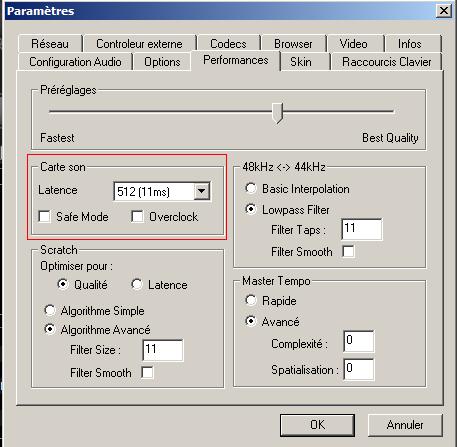Choose Algorithme Simple radio button
This screenshot has height=447, width=457.
point(50,311)
